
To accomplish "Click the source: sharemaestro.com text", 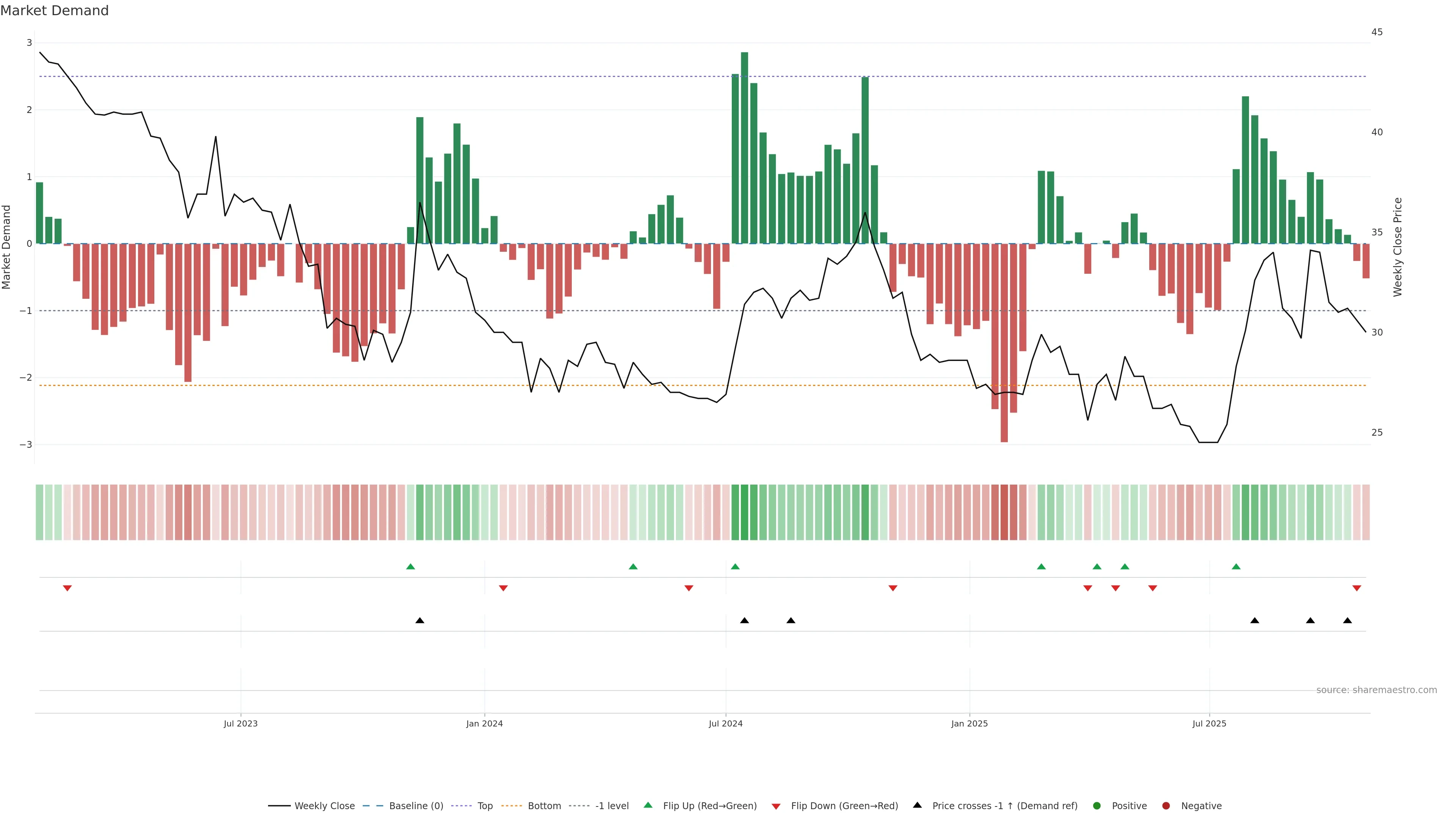I will [1376, 690].
